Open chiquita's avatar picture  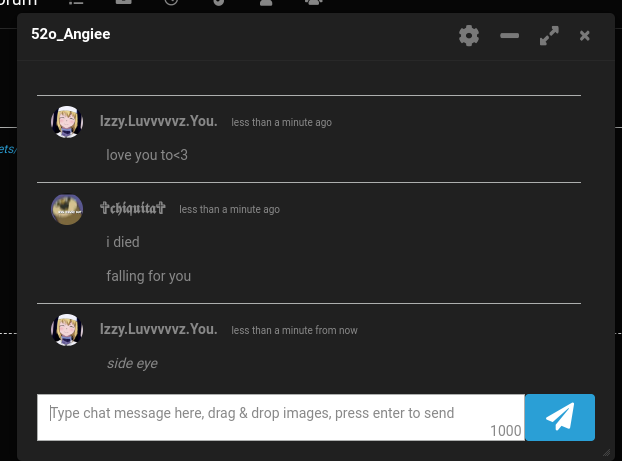67,209
